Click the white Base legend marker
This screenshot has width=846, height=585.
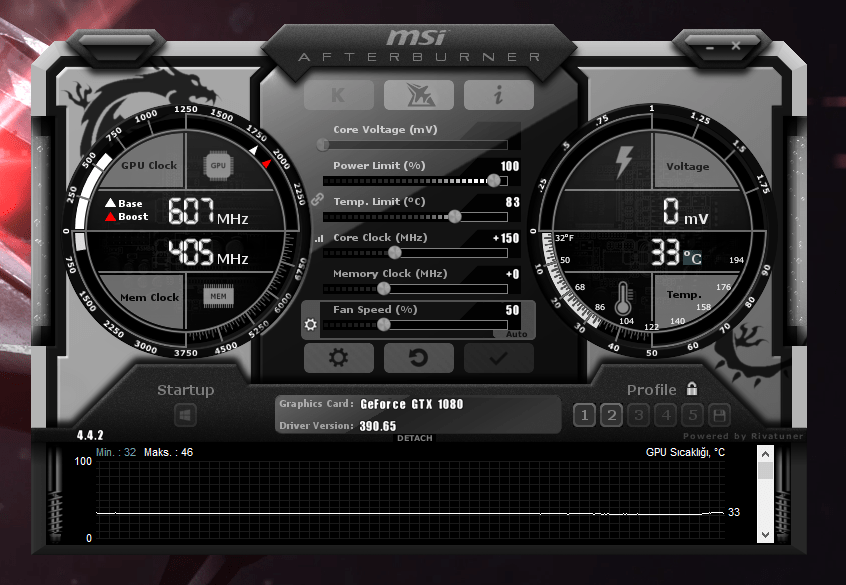pos(110,203)
